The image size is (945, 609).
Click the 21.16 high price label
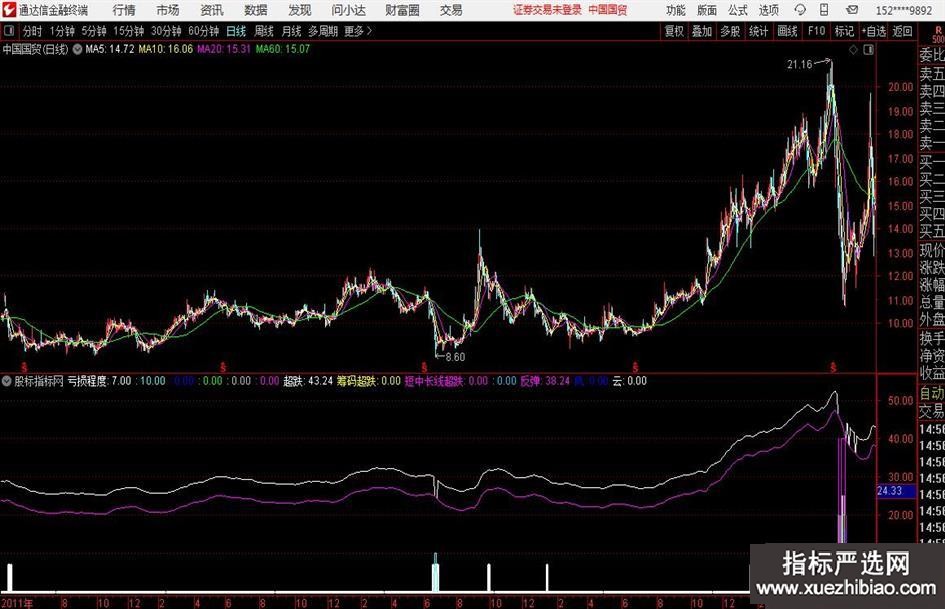point(800,65)
